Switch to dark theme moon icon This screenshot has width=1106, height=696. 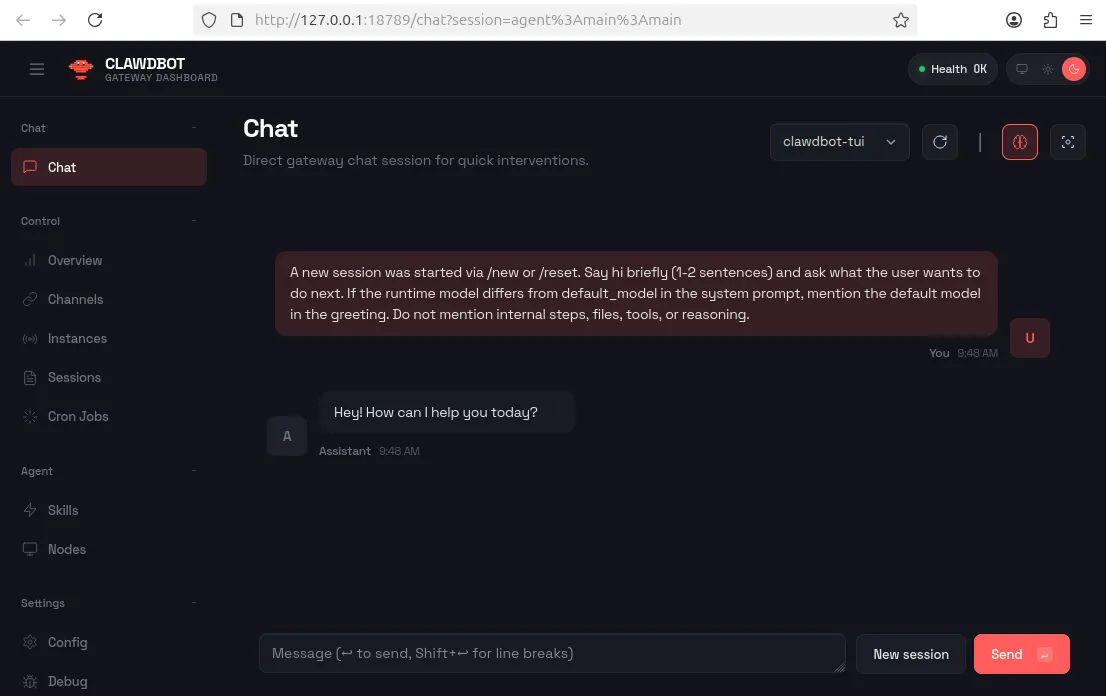tap(1073, 69)
